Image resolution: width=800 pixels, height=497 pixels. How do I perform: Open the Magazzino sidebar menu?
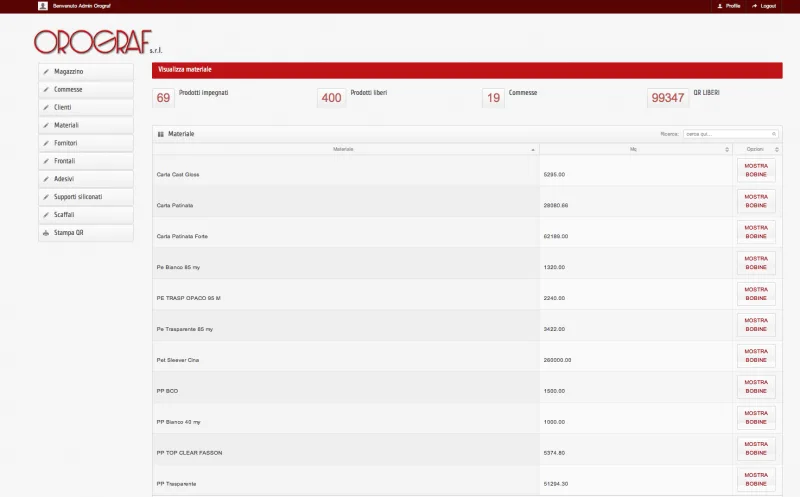pyautogui.click(x=86, y=72)
